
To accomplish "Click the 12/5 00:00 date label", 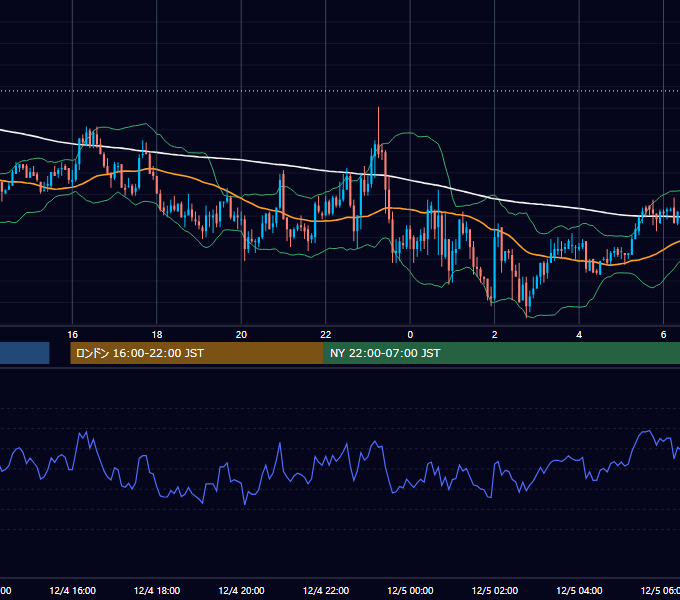I will pyautogui.click(x=410, y=590).
